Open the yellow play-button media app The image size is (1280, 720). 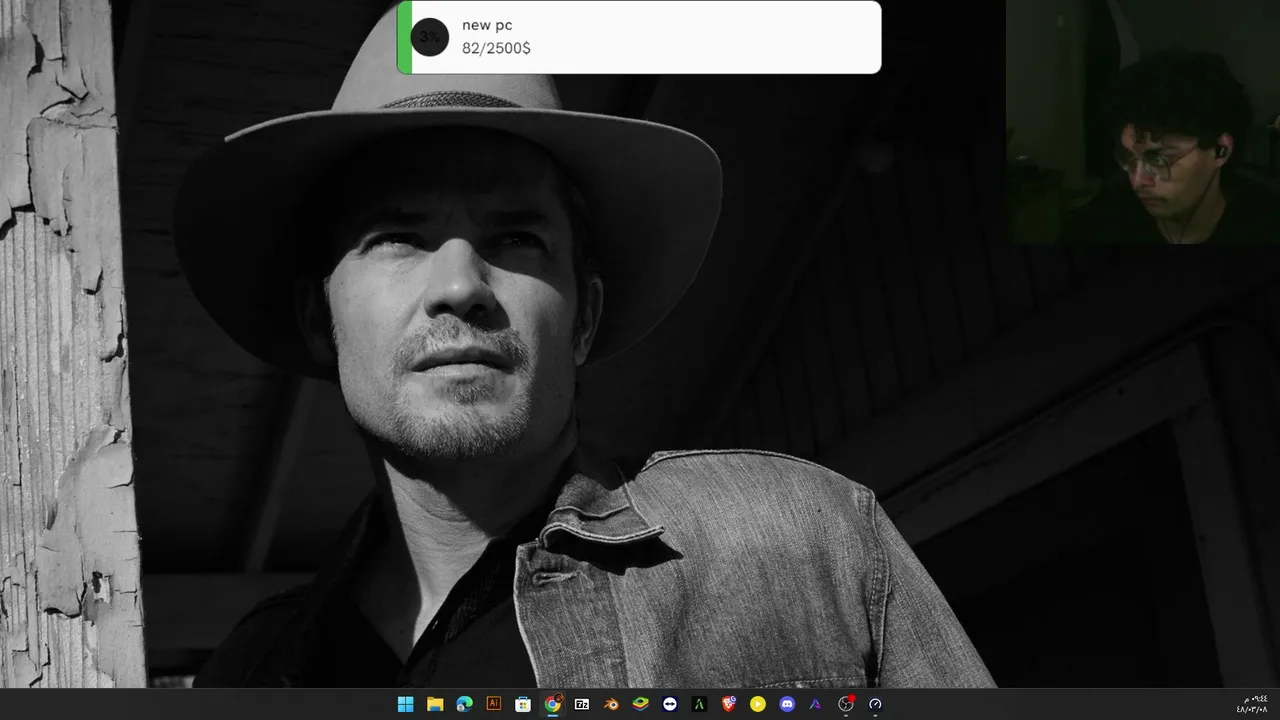point(758,704)
